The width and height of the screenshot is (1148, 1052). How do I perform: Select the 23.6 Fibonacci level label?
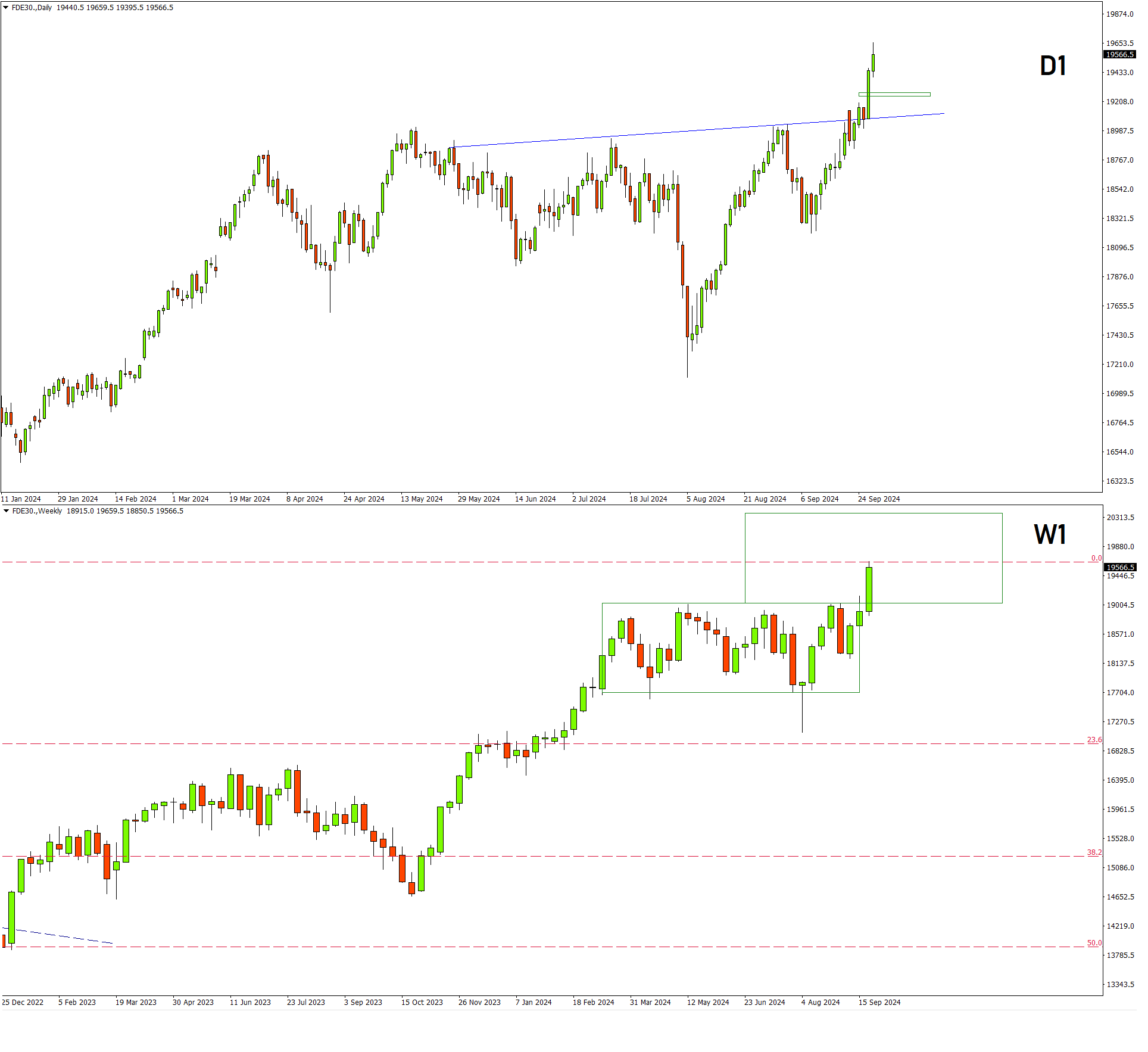click(1094, 740)
